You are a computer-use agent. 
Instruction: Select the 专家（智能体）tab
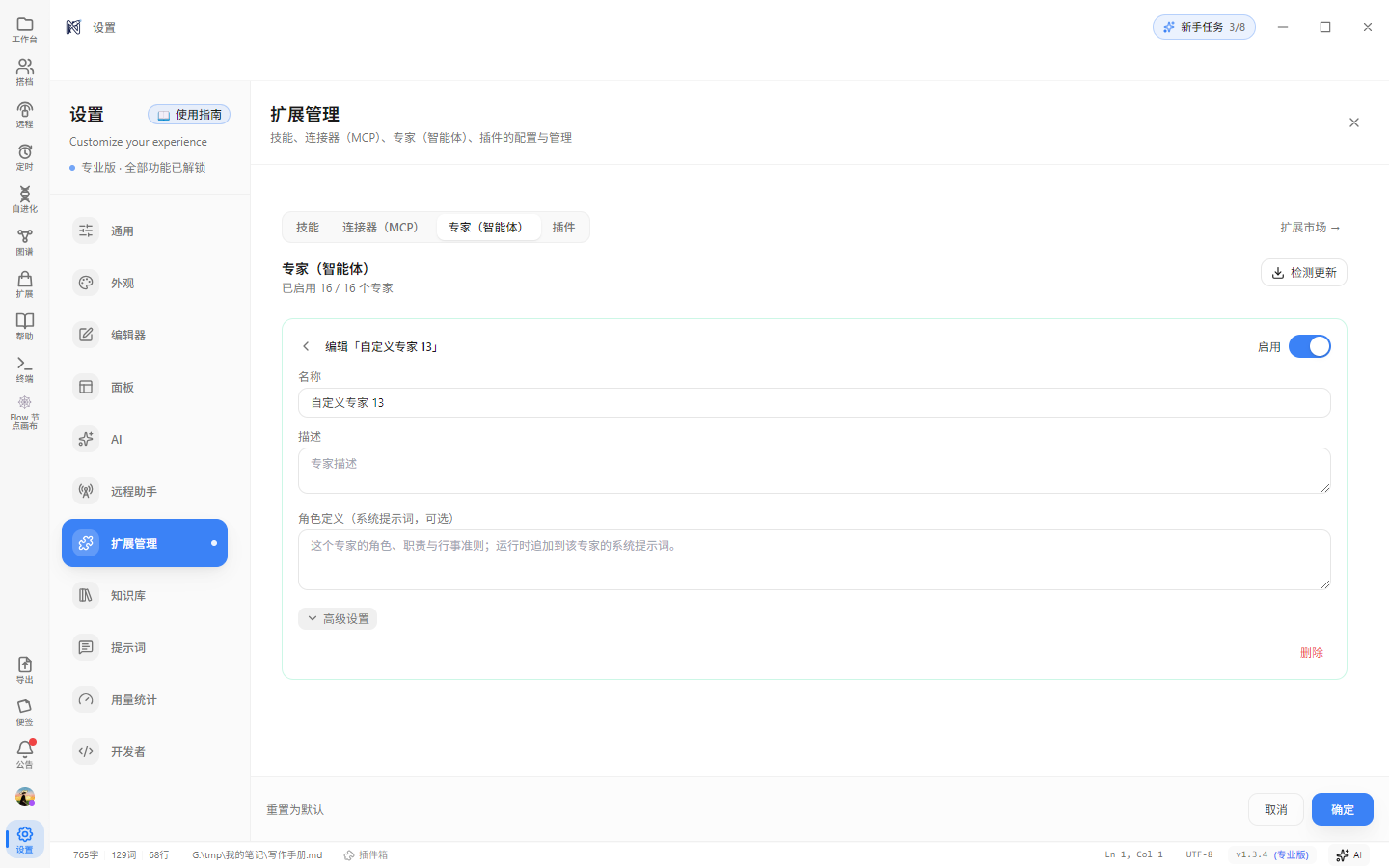click(x=488, y=228)
